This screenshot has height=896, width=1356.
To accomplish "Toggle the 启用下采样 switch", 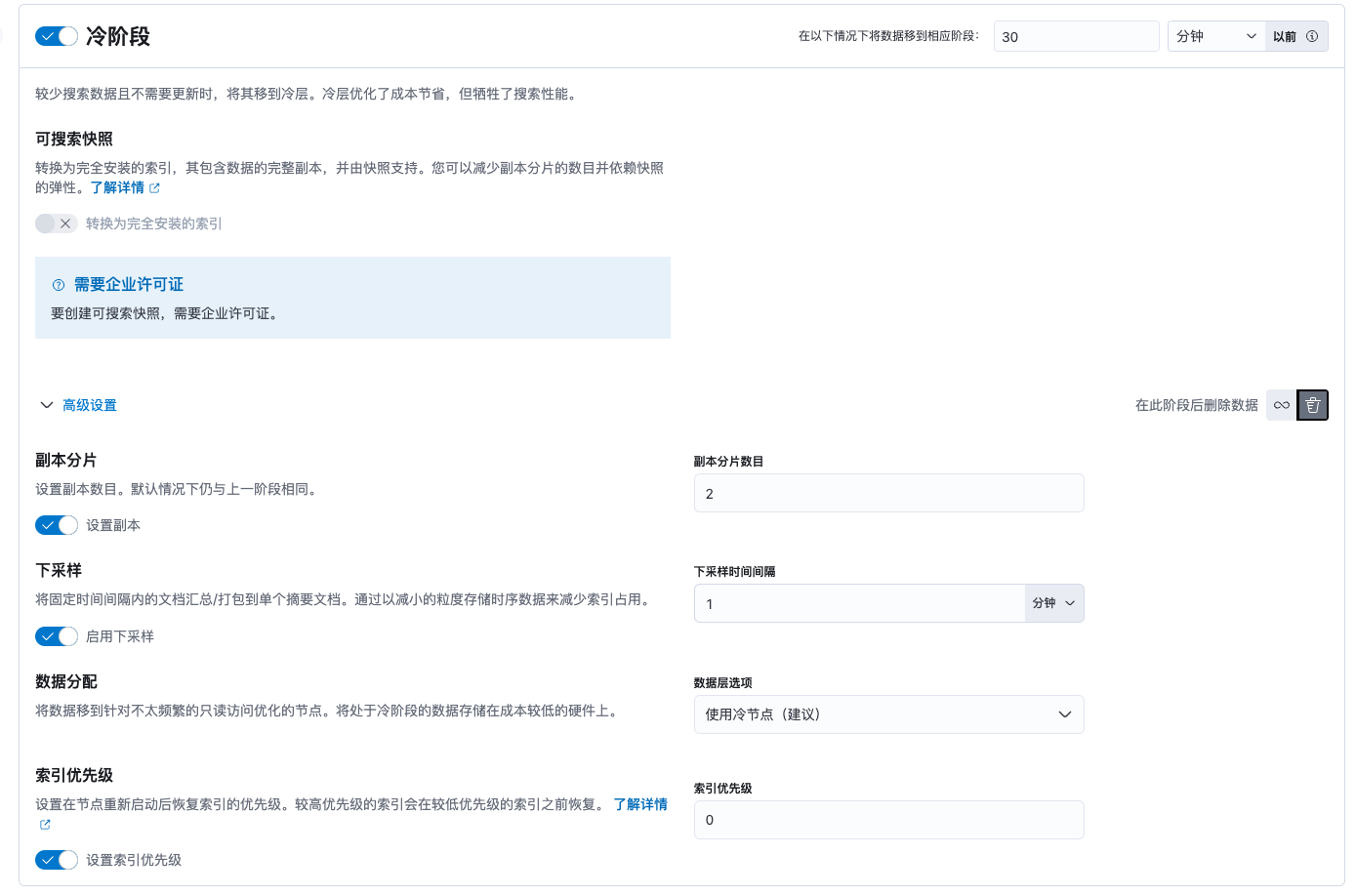I will click(x=57, y=636).
